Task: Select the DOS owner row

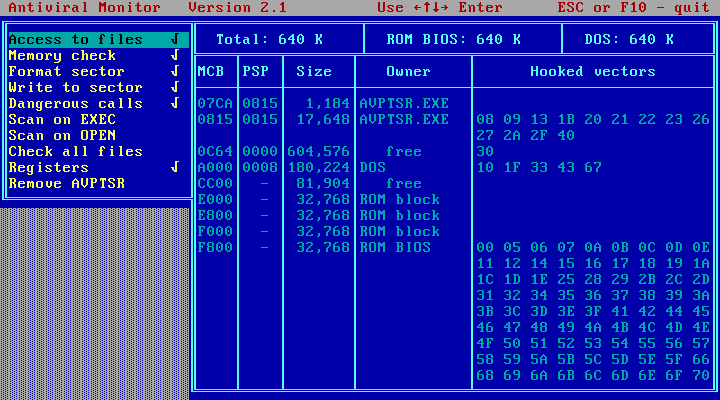Action: (373, 168)
